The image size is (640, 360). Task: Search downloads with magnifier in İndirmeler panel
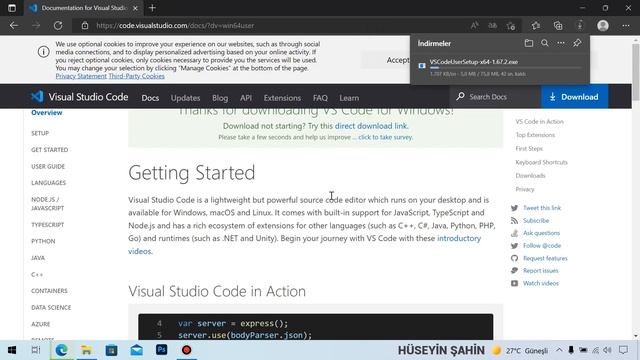click(545, 43)
